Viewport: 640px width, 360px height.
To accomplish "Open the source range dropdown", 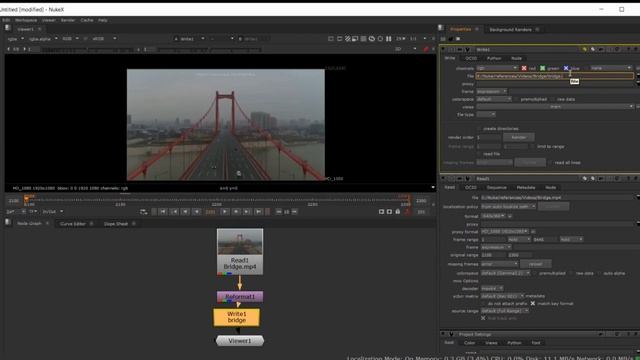I will pos(505,311).
